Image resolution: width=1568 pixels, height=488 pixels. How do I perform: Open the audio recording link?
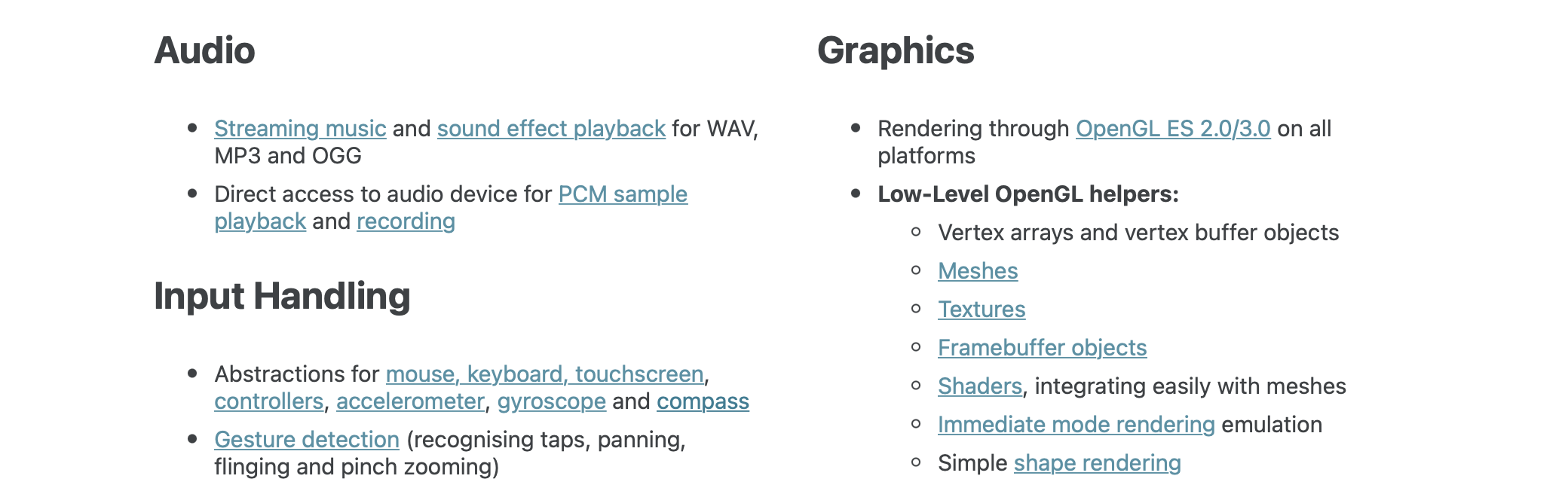(406, 221)
